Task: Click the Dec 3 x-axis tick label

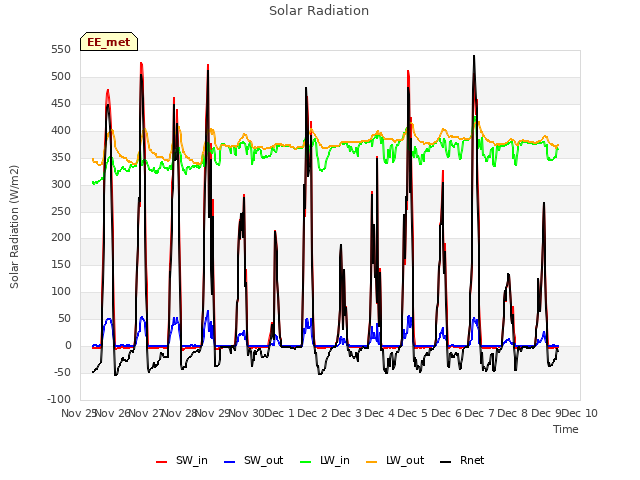Action: point(346,413)
